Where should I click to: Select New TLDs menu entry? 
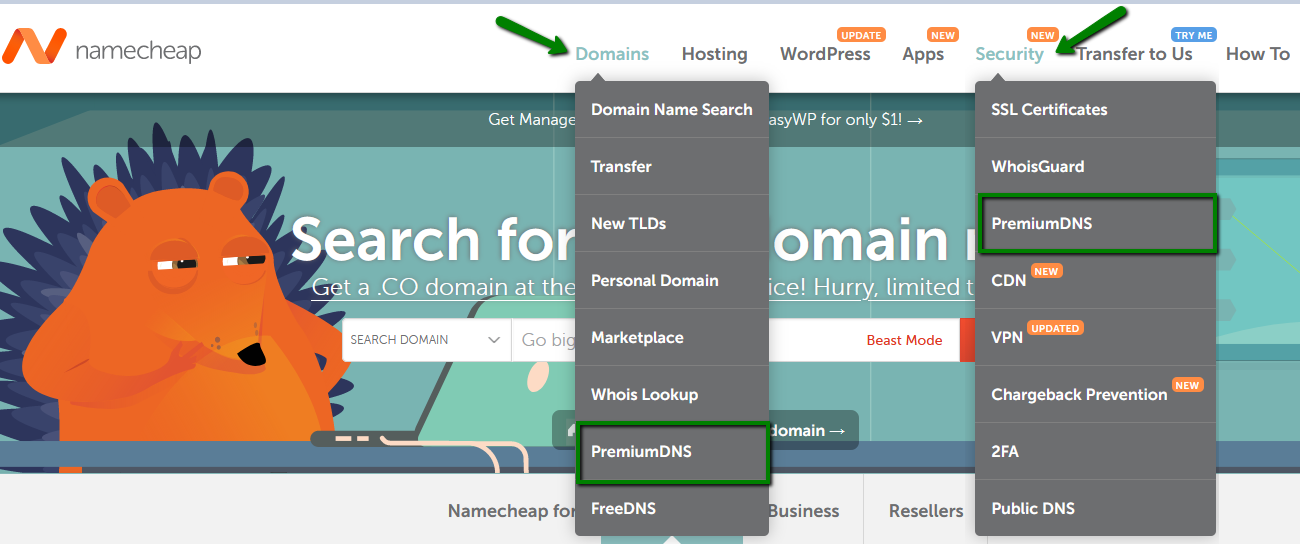672,223
